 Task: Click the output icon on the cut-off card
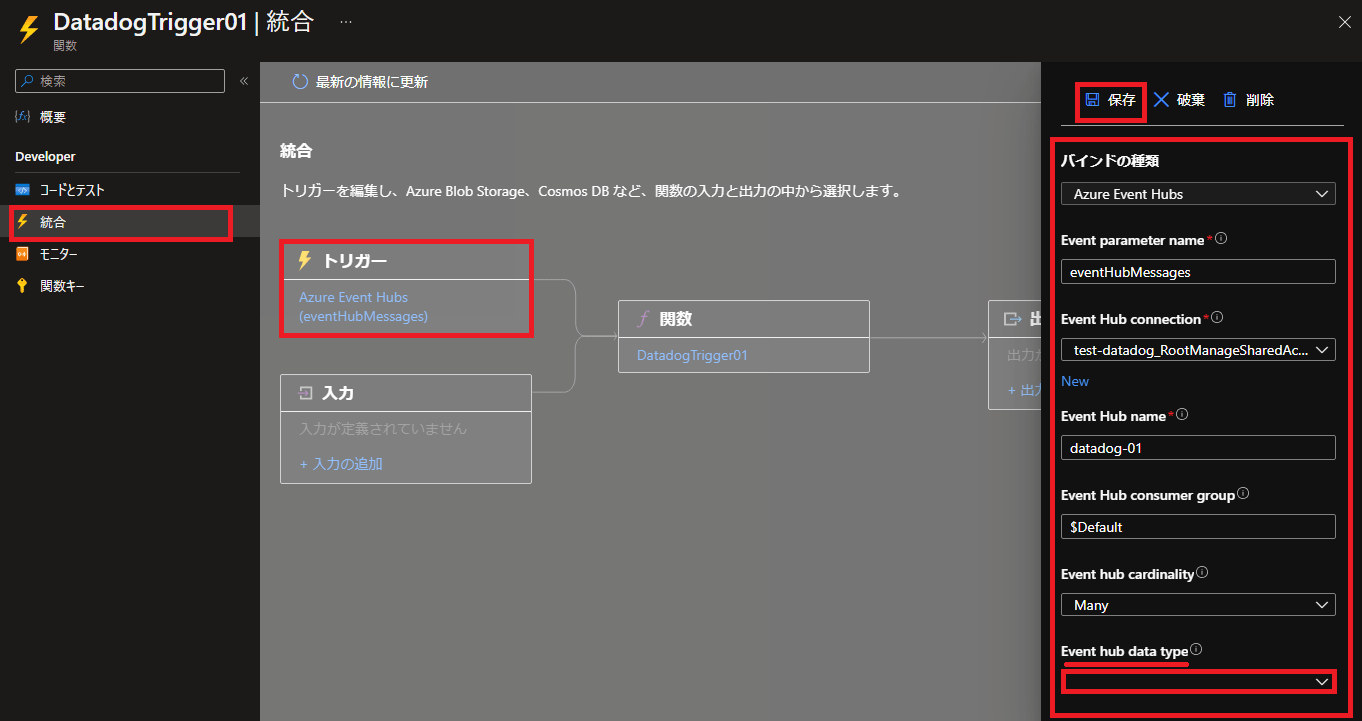1012,319
